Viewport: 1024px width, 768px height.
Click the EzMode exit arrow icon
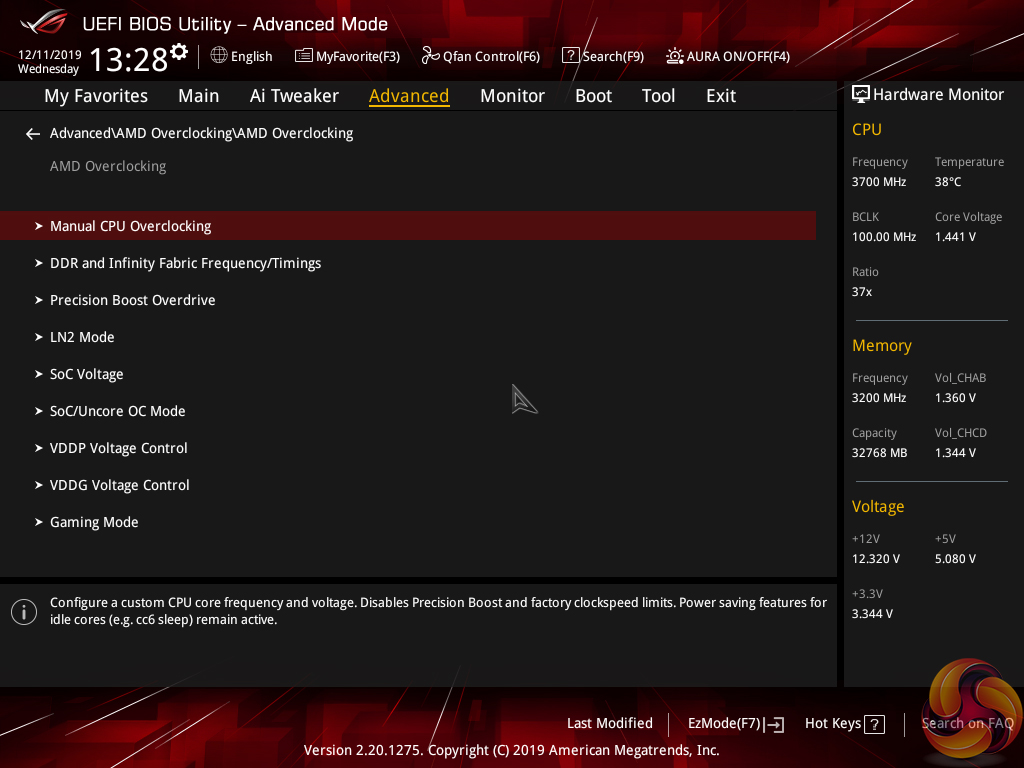(774, 724)
